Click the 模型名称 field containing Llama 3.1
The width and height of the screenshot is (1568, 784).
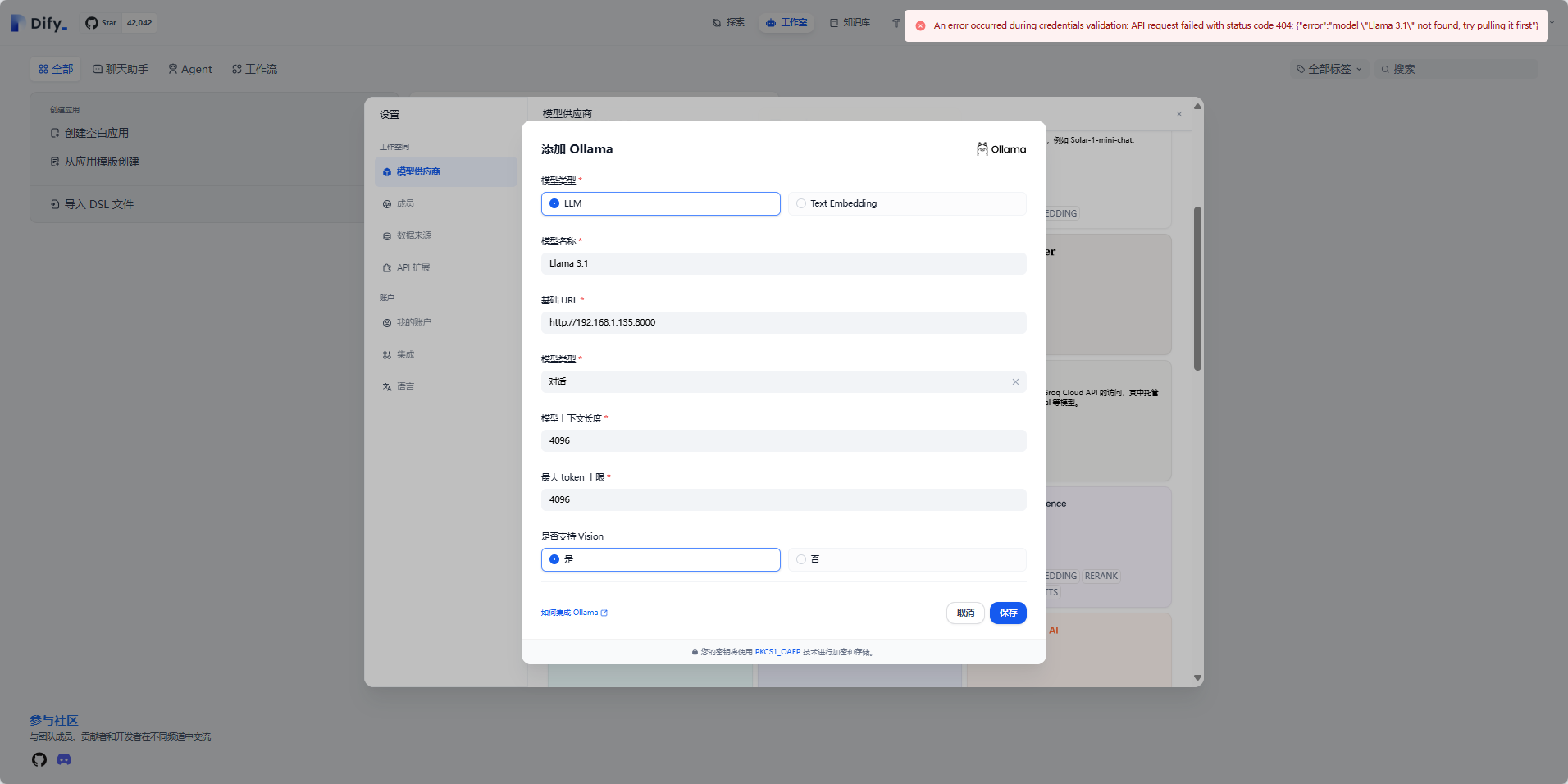pyautogui.click(x=783, y=263)
